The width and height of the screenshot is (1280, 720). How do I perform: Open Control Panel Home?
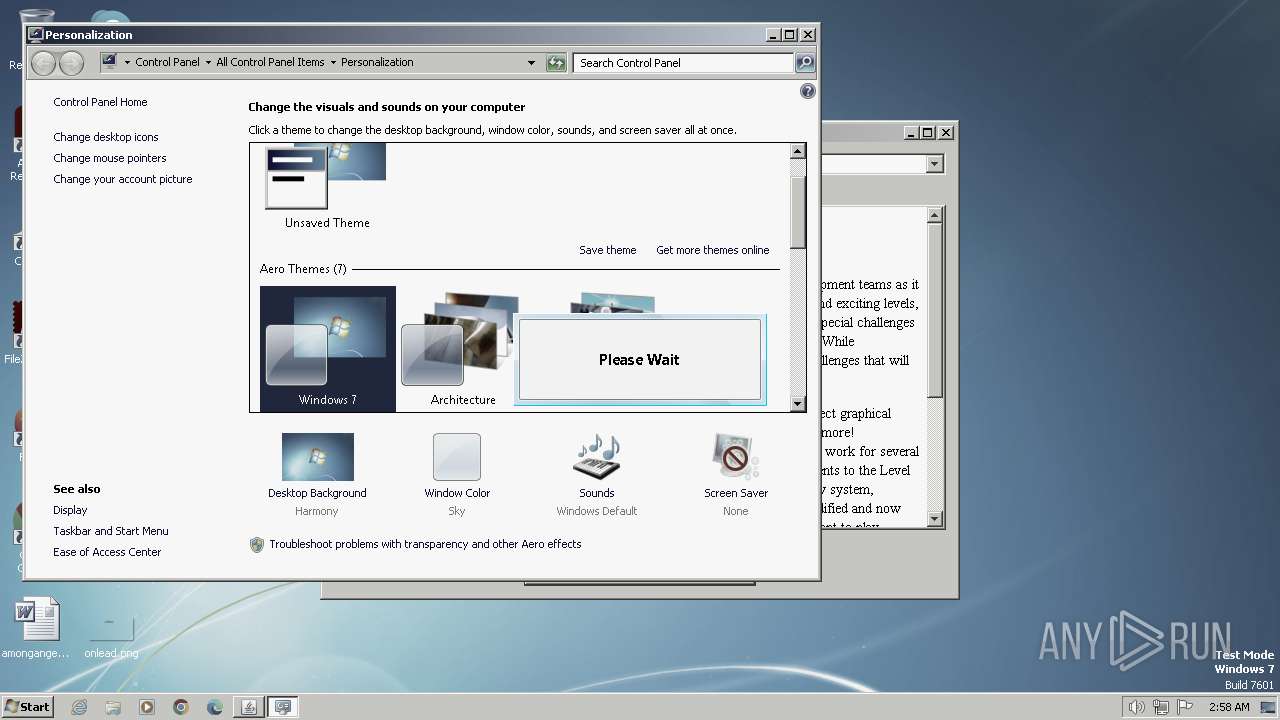coord(100,102)
